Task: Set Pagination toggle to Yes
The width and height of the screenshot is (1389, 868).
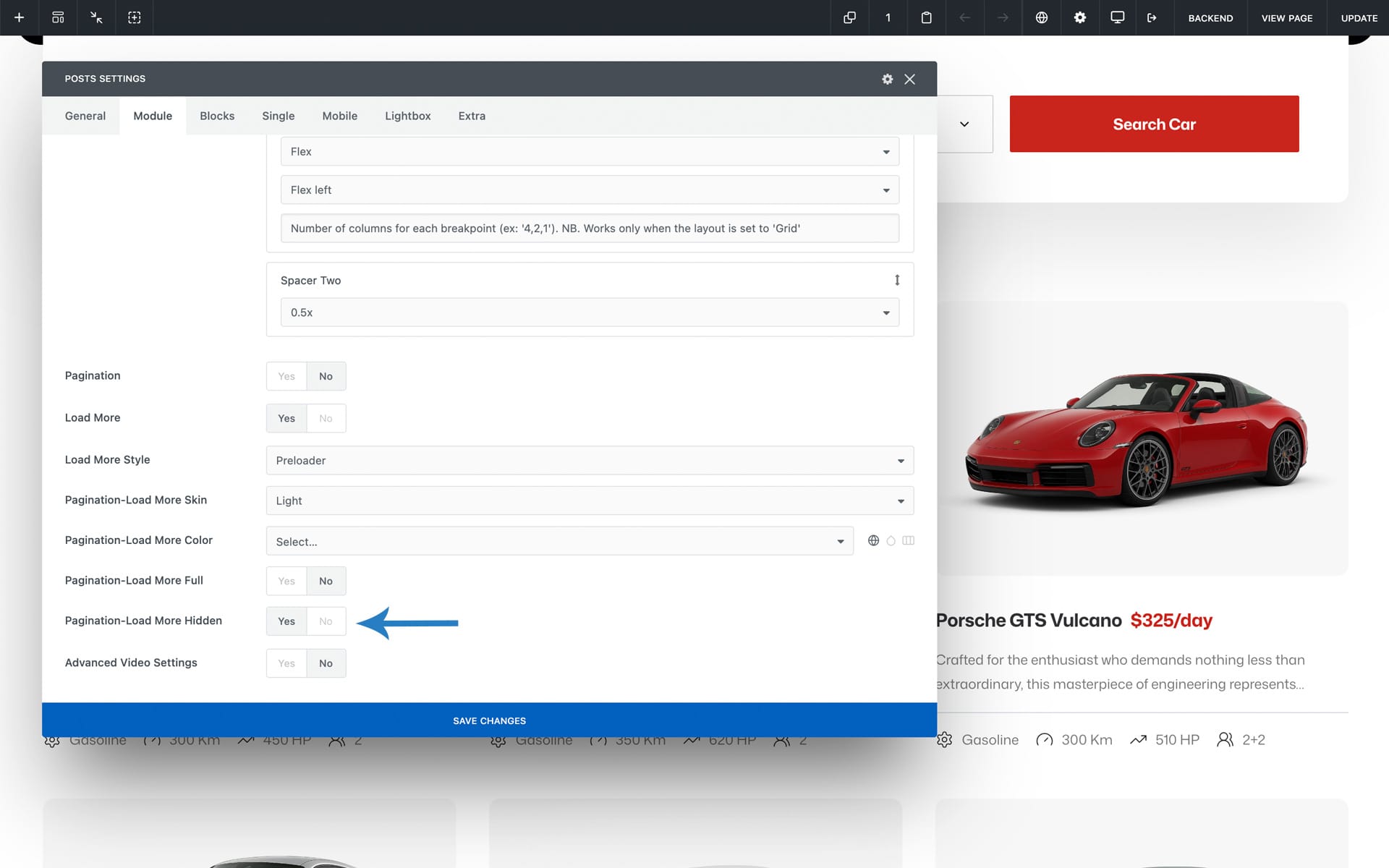Action: coord(286,376)
